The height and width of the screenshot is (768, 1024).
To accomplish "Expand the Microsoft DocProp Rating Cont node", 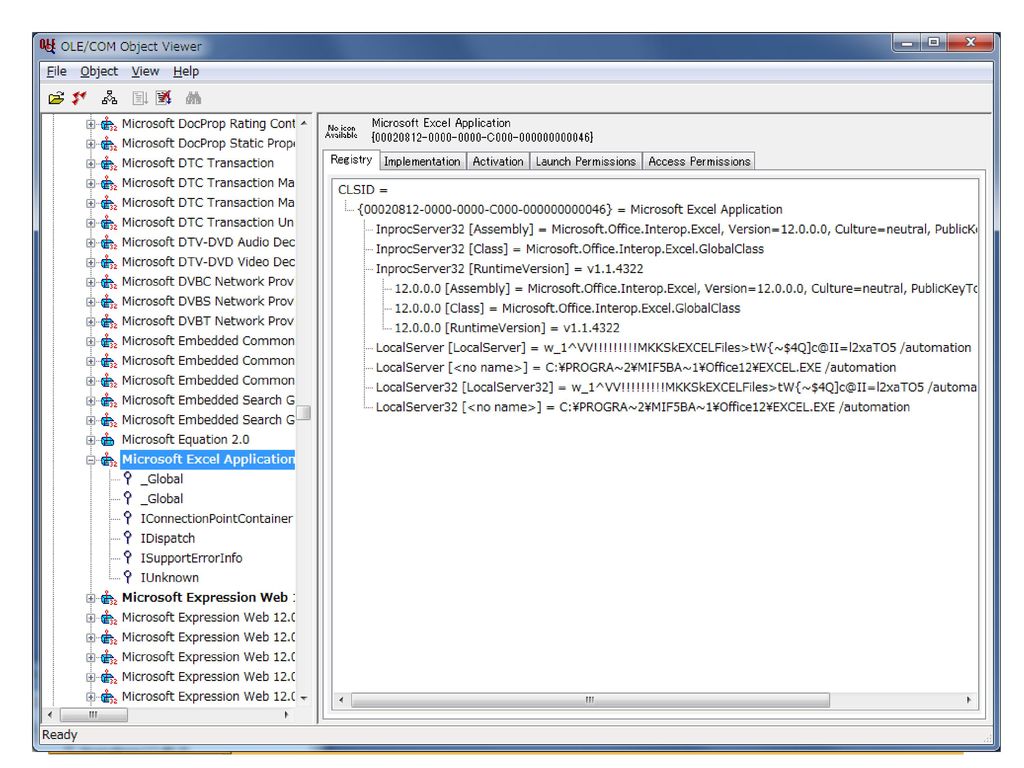I will tap(91, 124).
